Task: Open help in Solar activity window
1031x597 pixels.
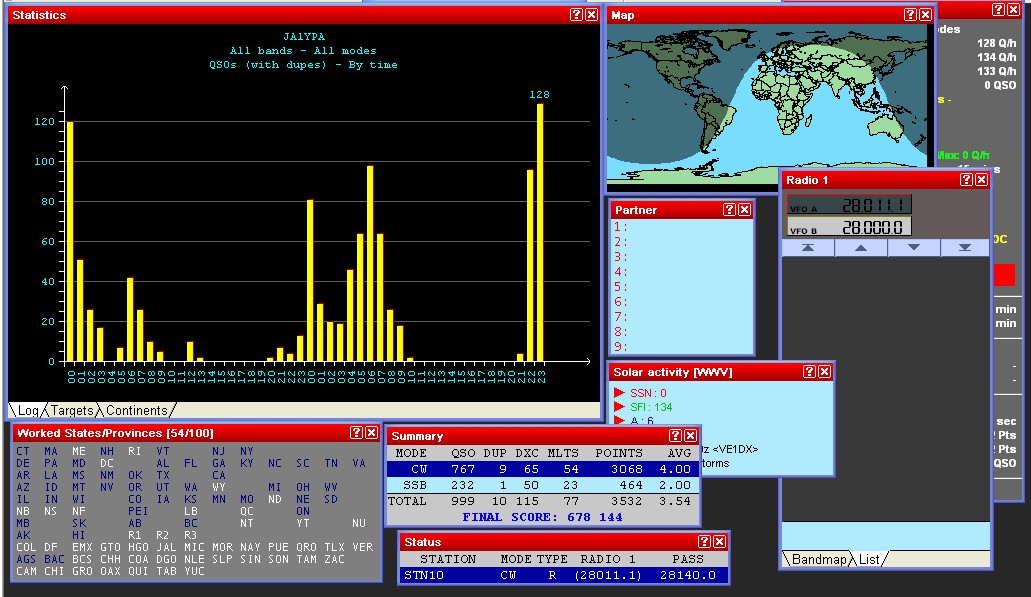Action: 809,371
